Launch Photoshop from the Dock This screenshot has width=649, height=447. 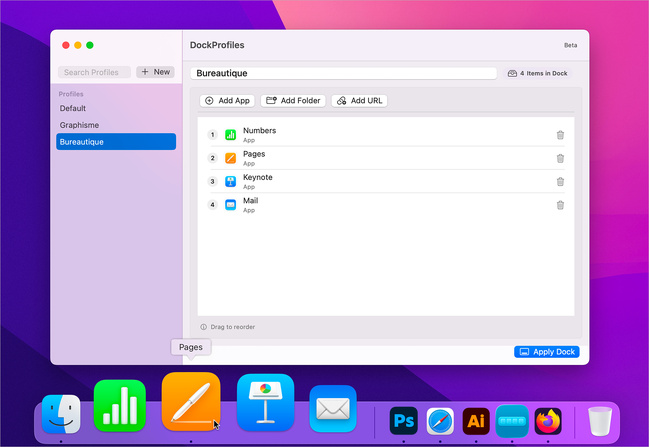coord(404,421)
